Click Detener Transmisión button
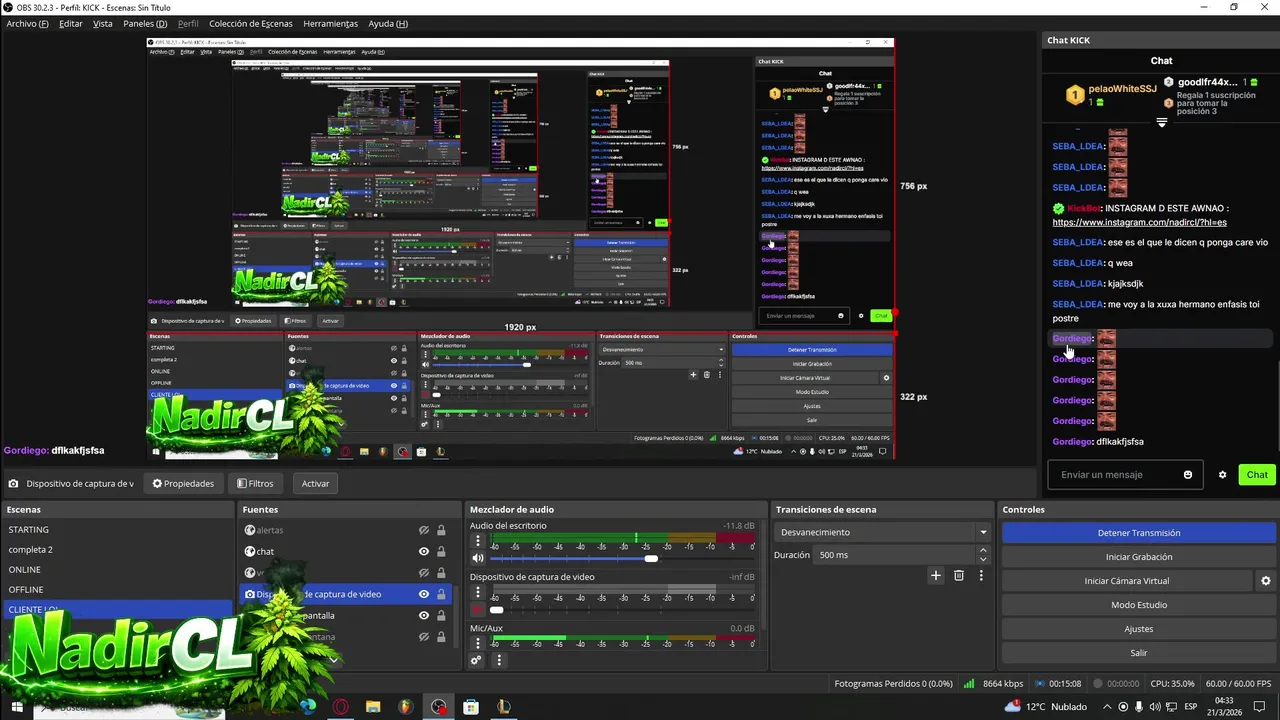Screen dimensions: 1280x720 [x=1139, y=533]
